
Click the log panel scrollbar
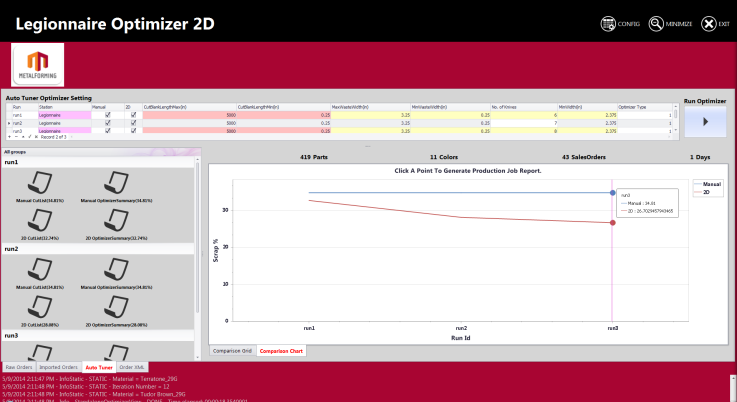pos(733,388)
